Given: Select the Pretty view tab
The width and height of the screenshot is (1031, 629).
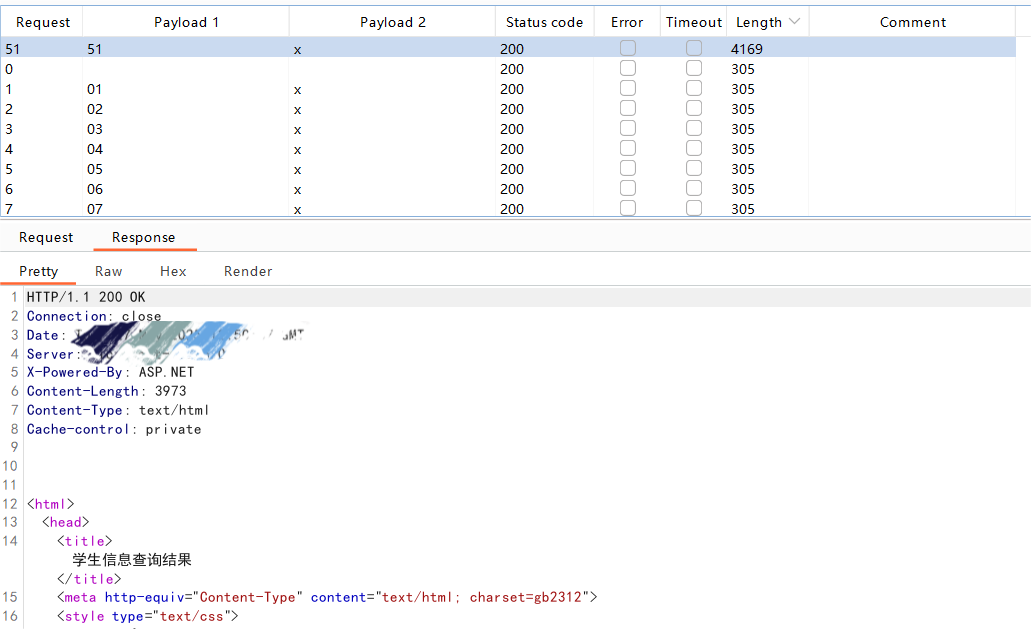Looking at the screenshot, I should click(x=39, y=271).
